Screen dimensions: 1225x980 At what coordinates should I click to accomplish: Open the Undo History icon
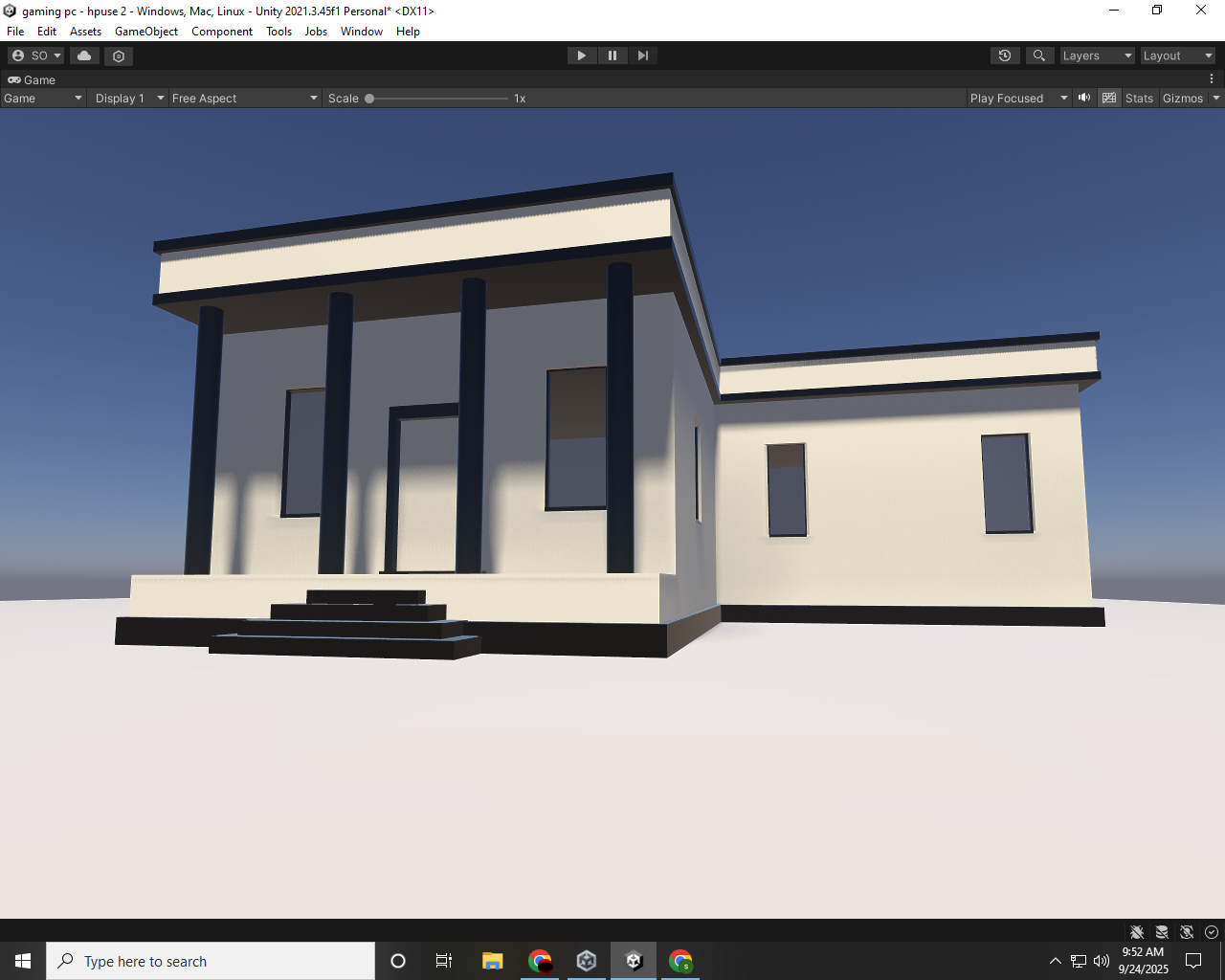tap(1005, 56)
